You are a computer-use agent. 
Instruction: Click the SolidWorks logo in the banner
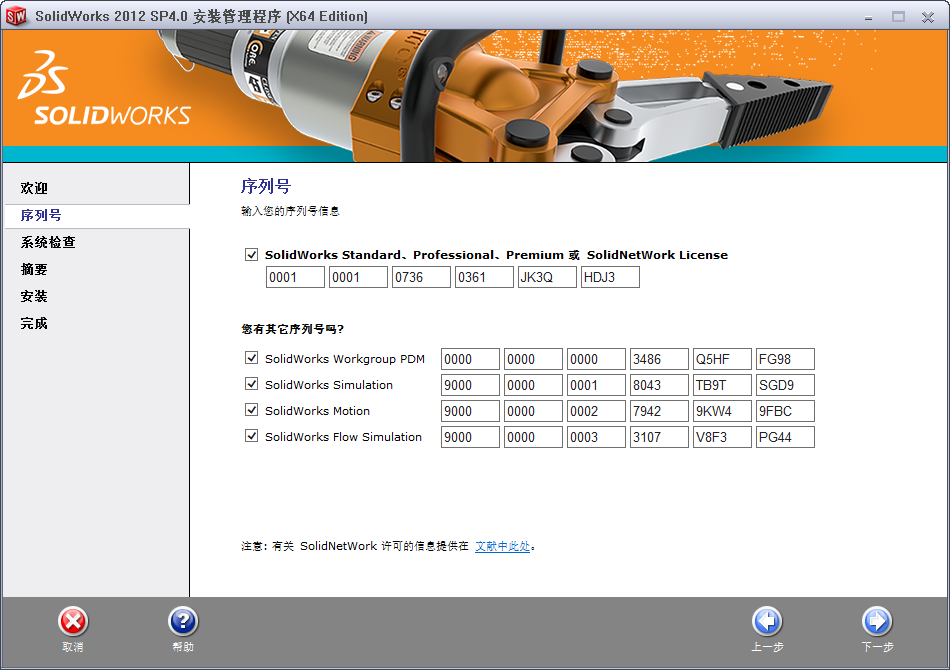[104, 88]
